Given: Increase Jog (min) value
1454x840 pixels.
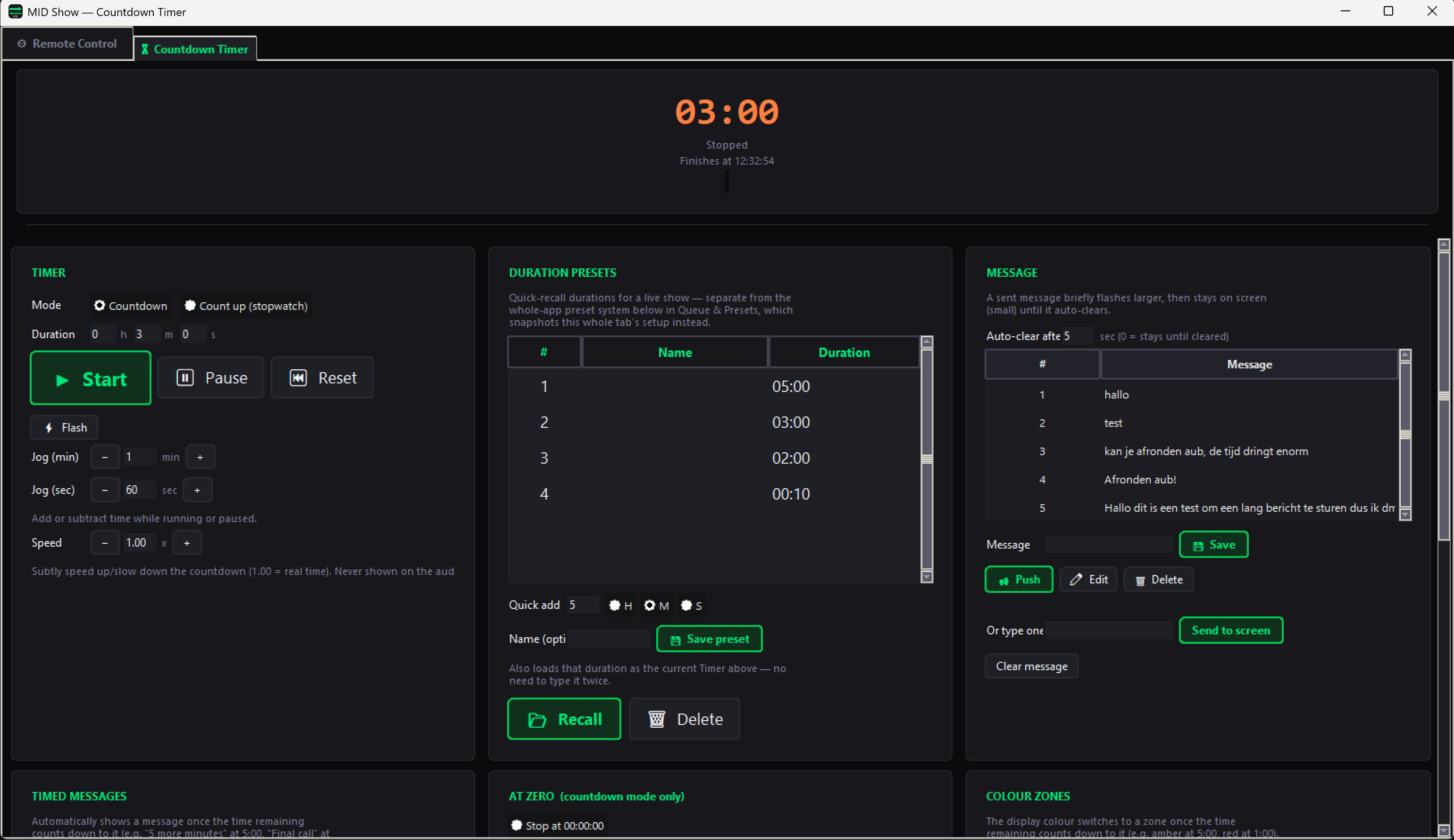Looking at the screenshot, I should (x=200, y=457).
